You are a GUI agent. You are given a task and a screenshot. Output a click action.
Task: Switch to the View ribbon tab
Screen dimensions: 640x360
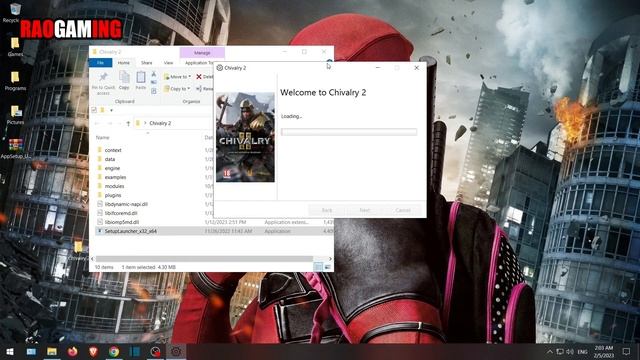(x=168, y=62)
